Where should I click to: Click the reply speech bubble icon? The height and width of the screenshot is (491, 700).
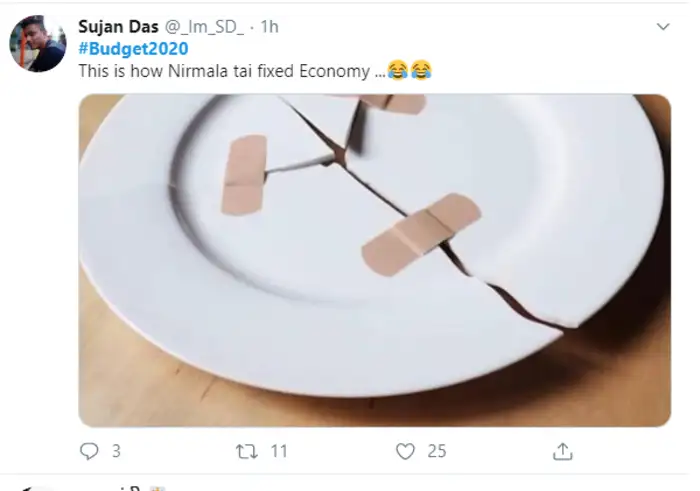click(88, 451)
